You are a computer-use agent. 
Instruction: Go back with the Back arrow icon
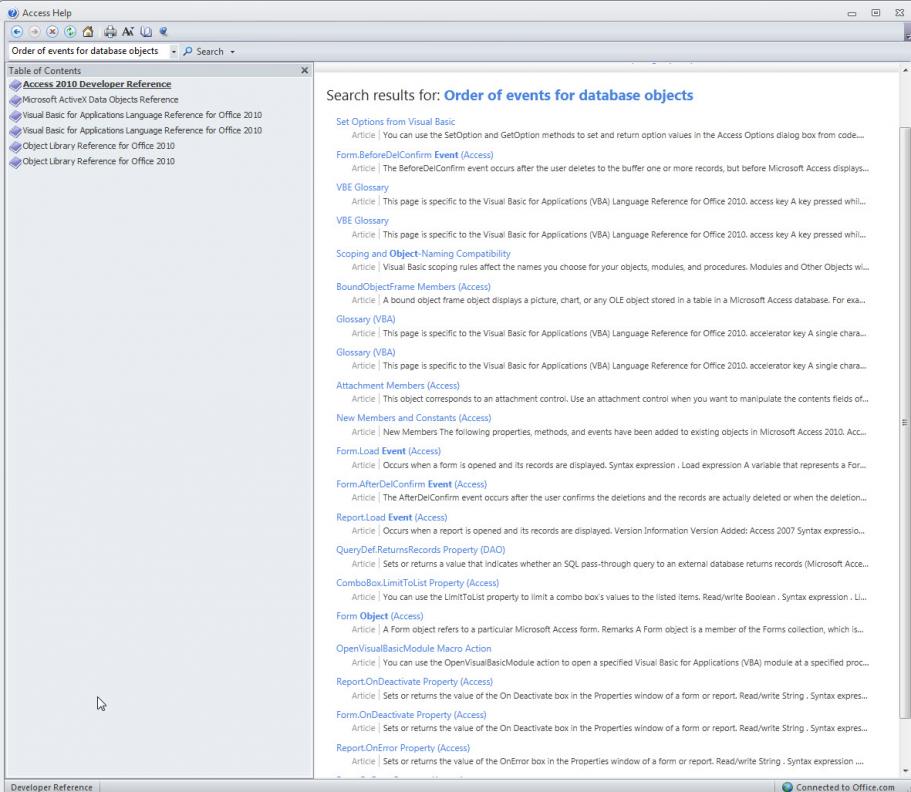pyautogui.click(x=17, y=32)
